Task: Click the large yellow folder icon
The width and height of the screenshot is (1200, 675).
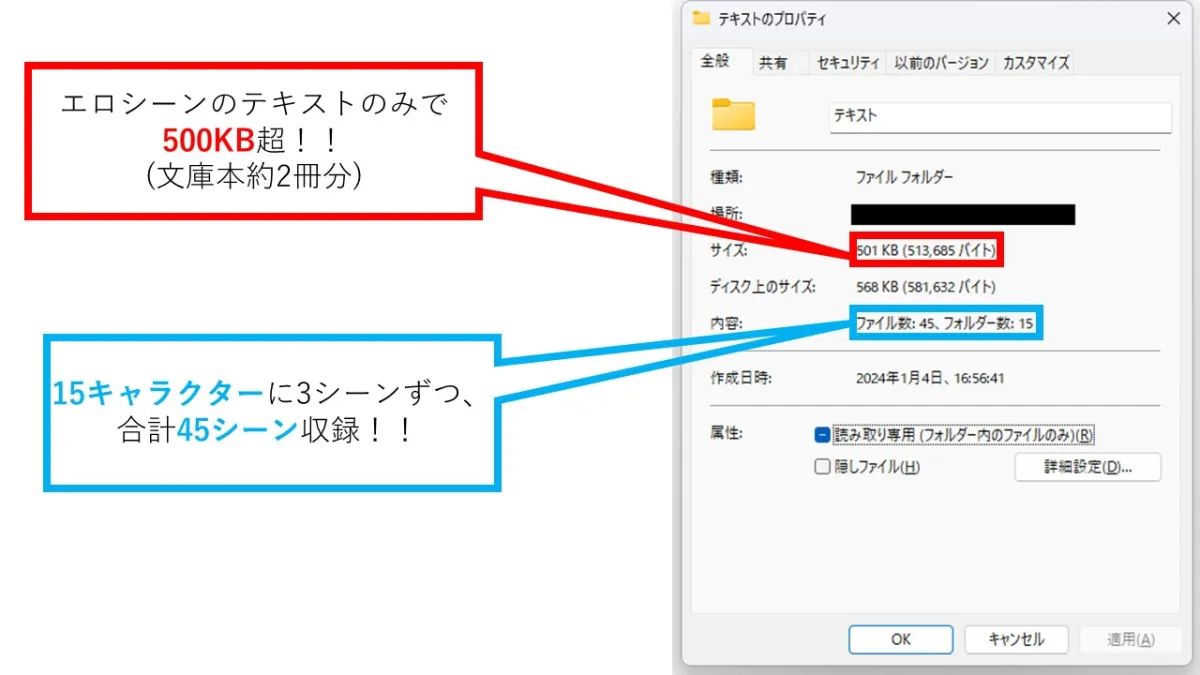Action: [x=733, y=115]
